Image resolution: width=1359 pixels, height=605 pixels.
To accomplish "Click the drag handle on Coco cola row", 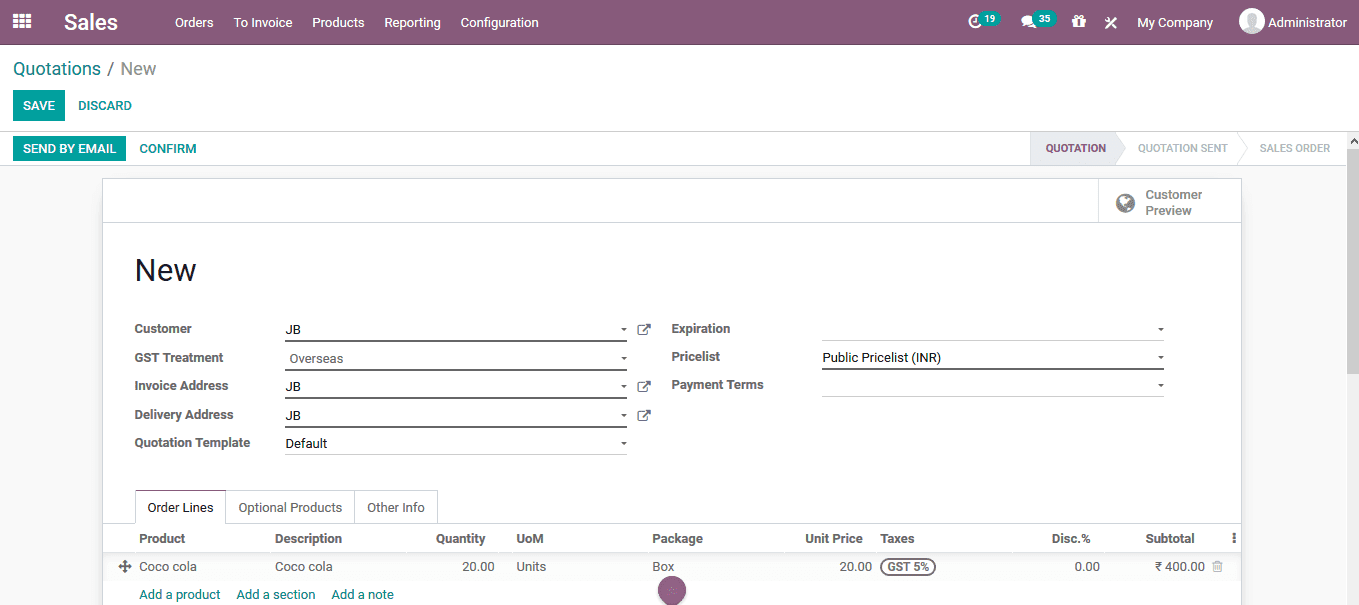I will [125, 567].
